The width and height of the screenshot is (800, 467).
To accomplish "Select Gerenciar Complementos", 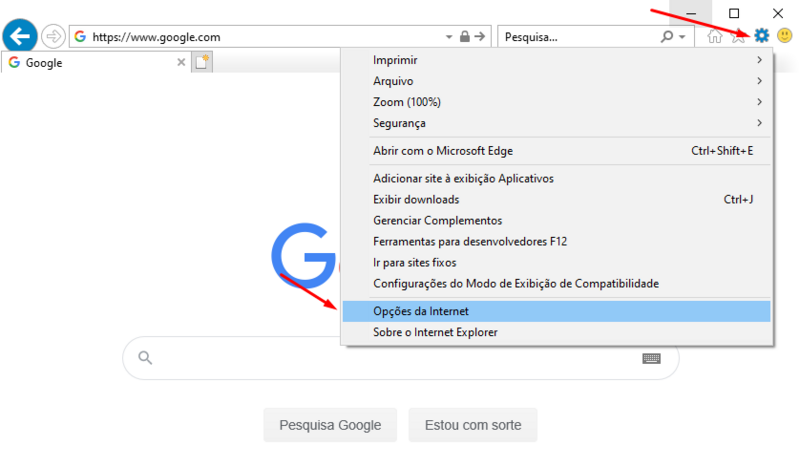I will coord(556,220).
